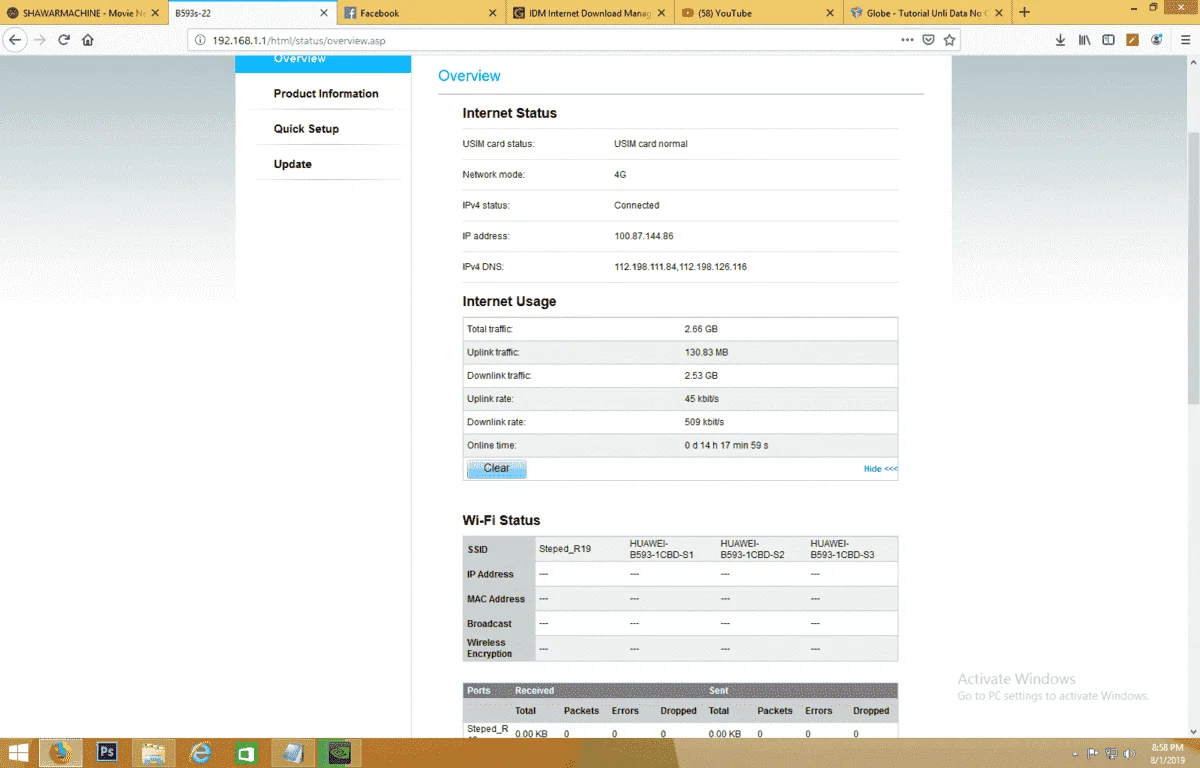Open page actions three-dot menu in address bar

click(907, 40)
